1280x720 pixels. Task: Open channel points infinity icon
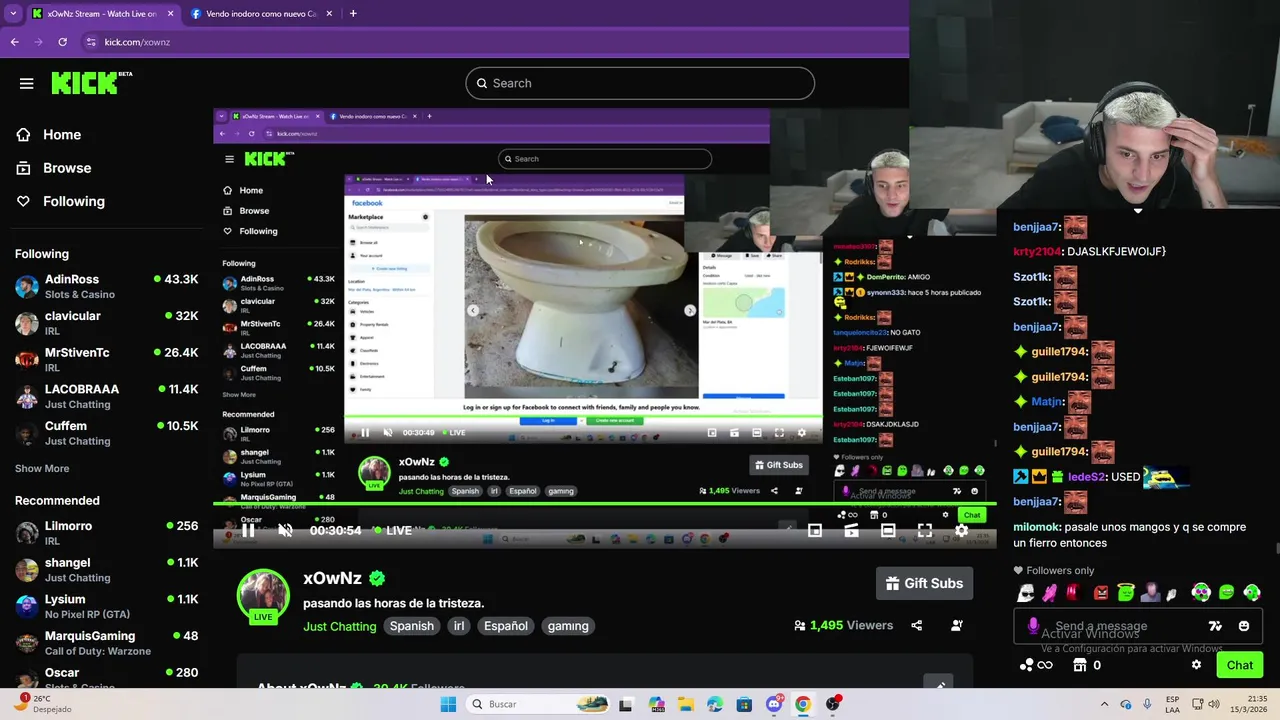tap(1036, 665)
